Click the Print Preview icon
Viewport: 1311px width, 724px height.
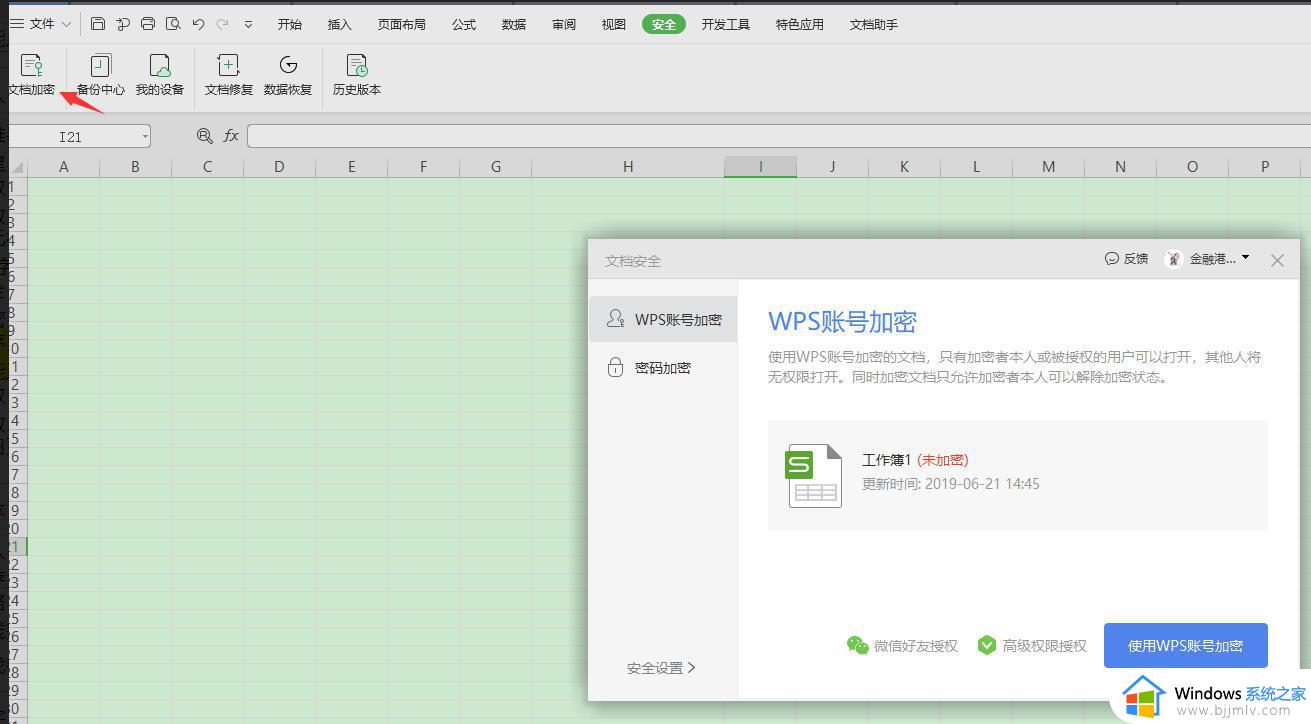[173, 24]
